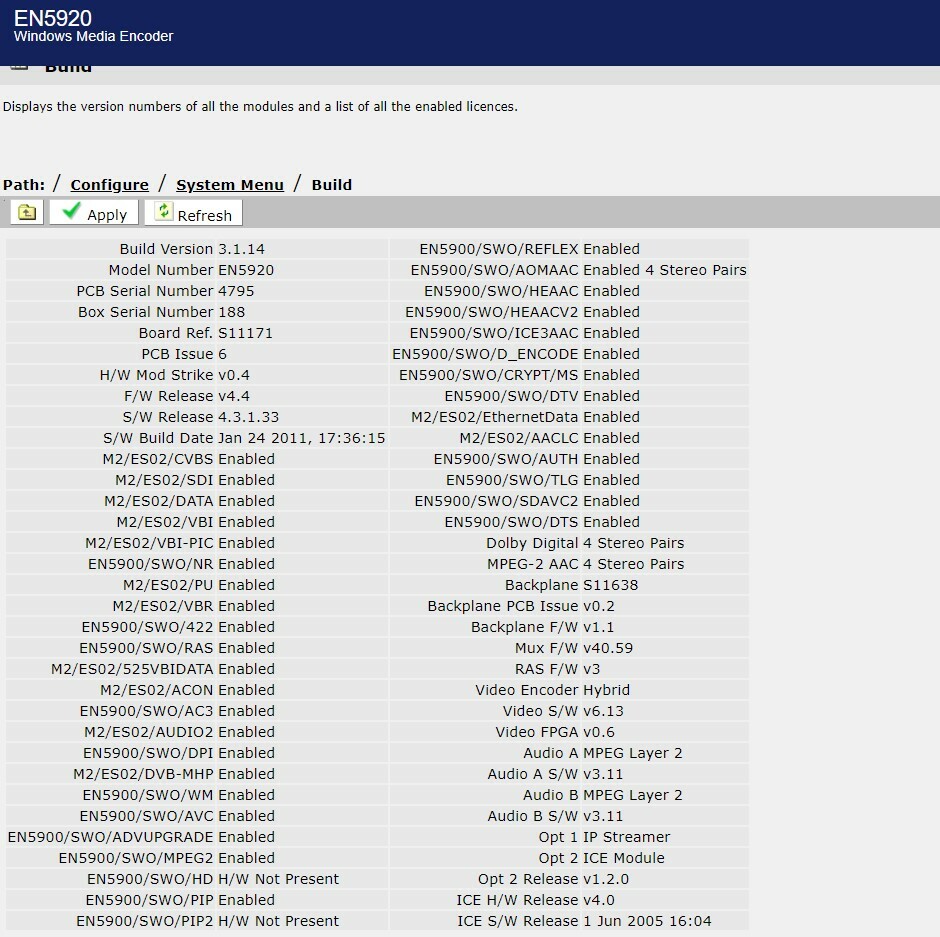
Task: Click the up-folder icon button
Action: click(x=27, y=212)
